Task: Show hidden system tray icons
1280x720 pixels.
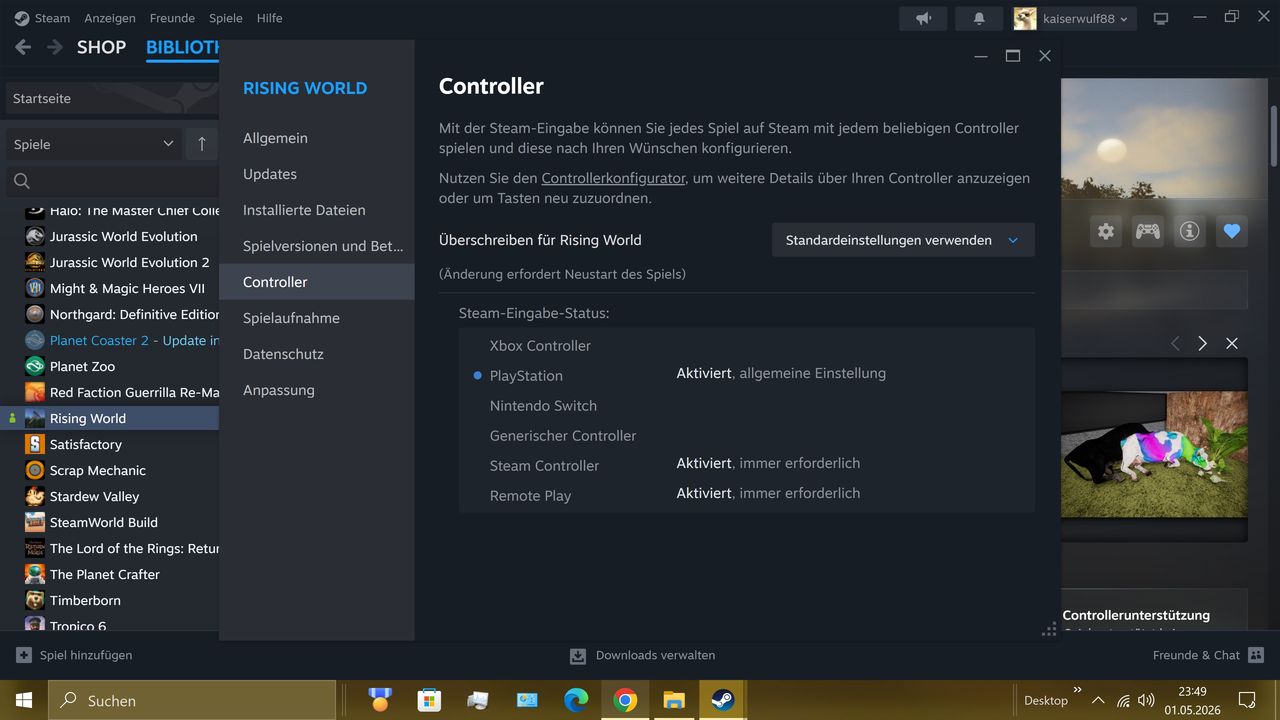Action: [1098, 700]
